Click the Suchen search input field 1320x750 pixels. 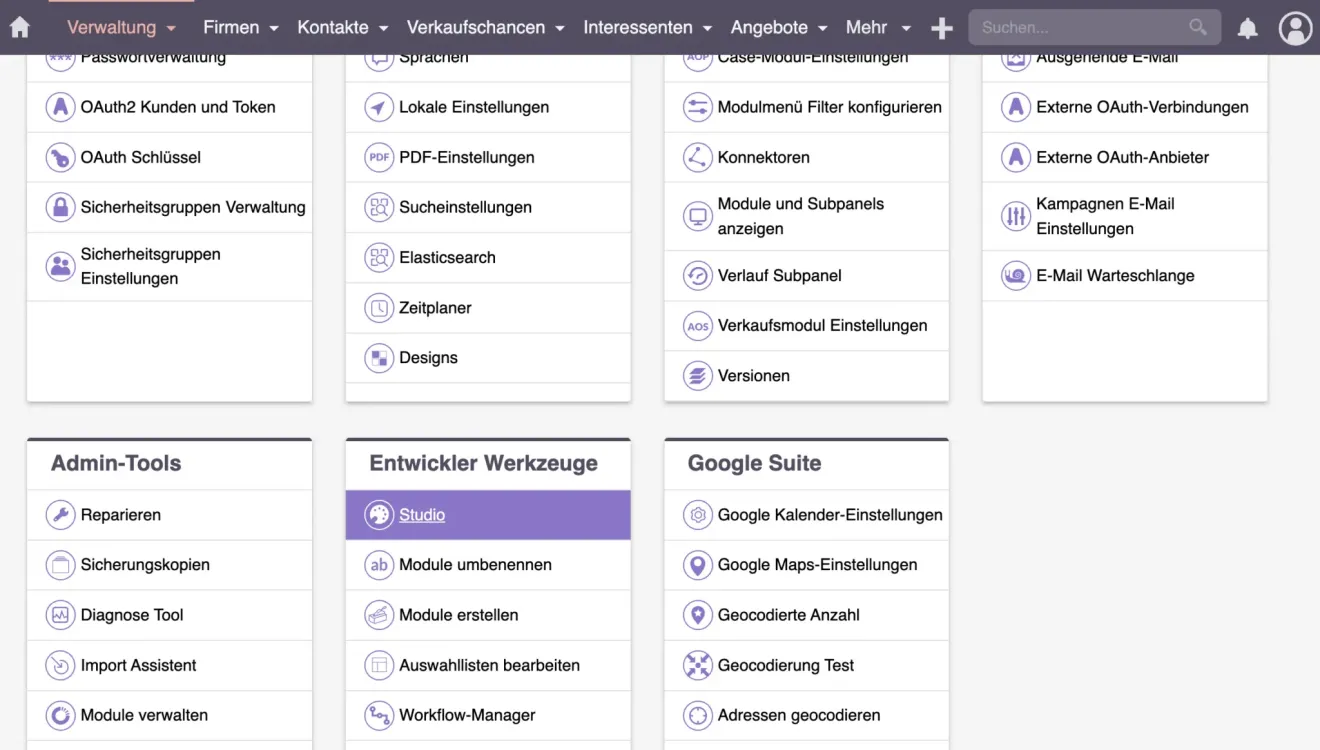(1080, 28)
